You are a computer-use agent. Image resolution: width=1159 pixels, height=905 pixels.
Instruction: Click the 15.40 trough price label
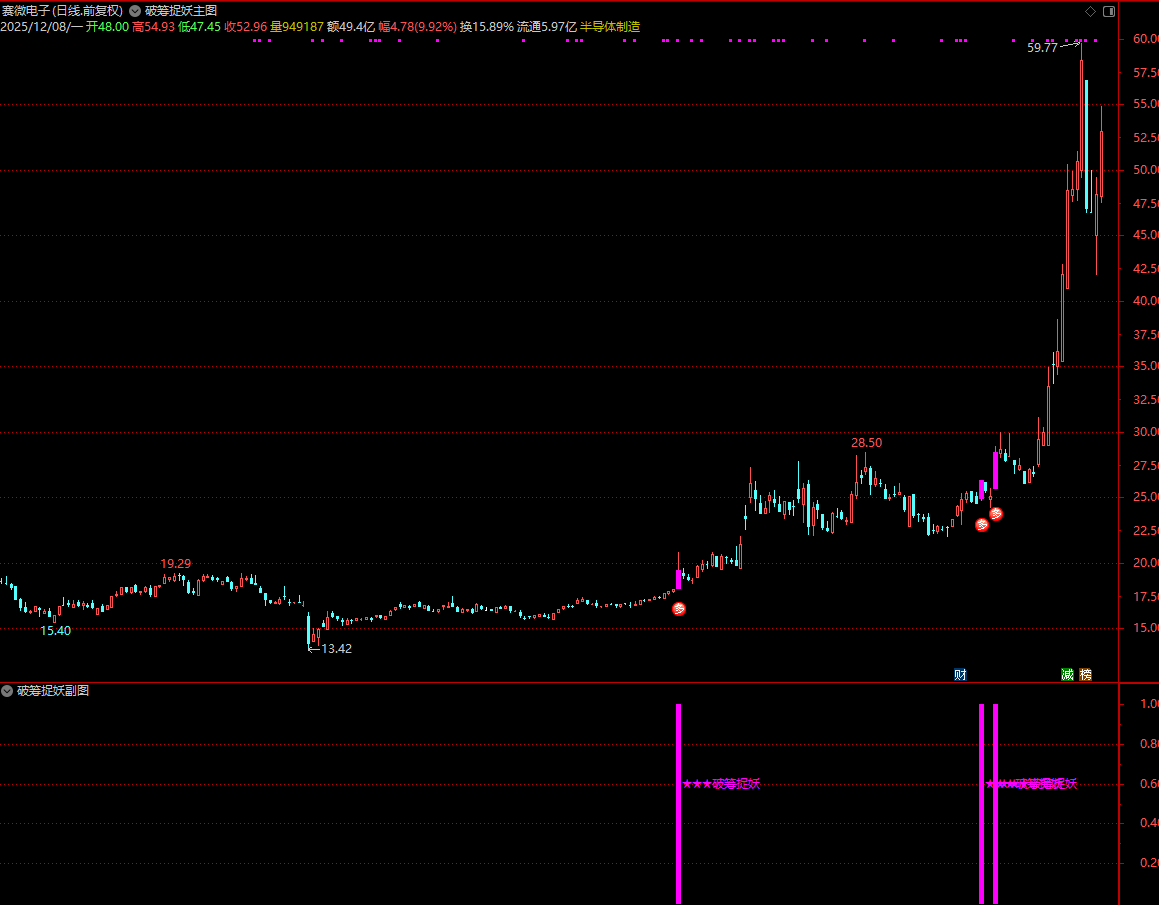coord(55,630)
